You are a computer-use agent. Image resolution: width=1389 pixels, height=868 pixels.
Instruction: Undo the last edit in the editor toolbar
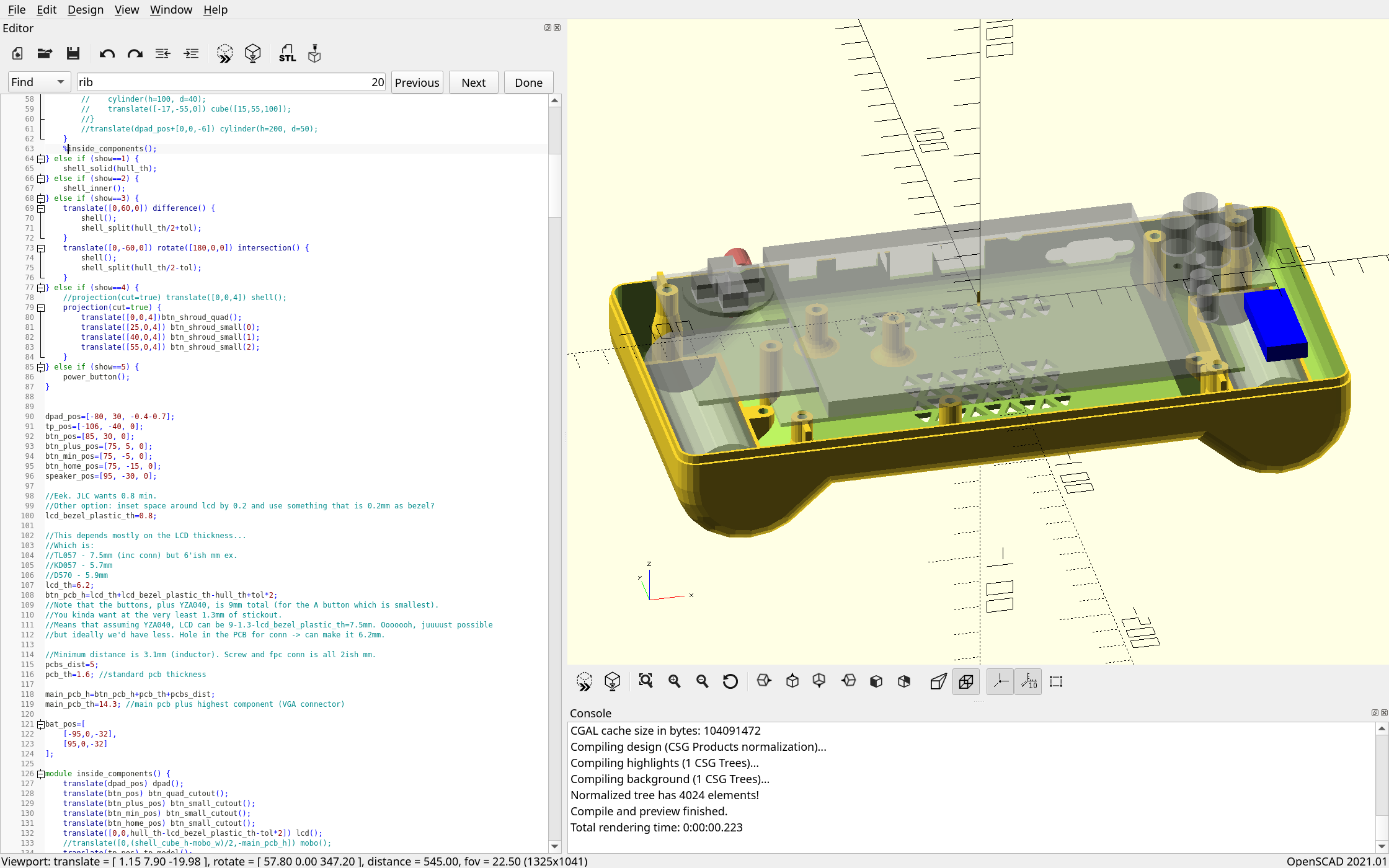107,54
